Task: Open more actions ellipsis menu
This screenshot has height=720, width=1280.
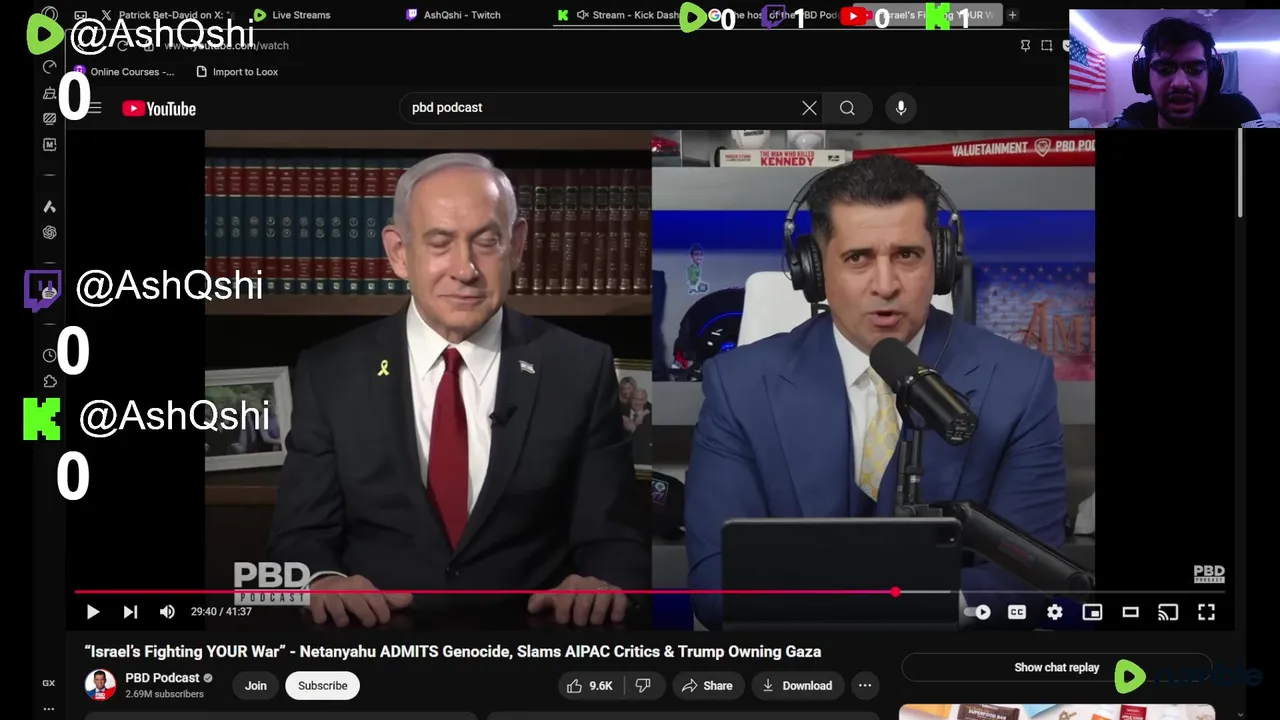Action: coord(865,686)
